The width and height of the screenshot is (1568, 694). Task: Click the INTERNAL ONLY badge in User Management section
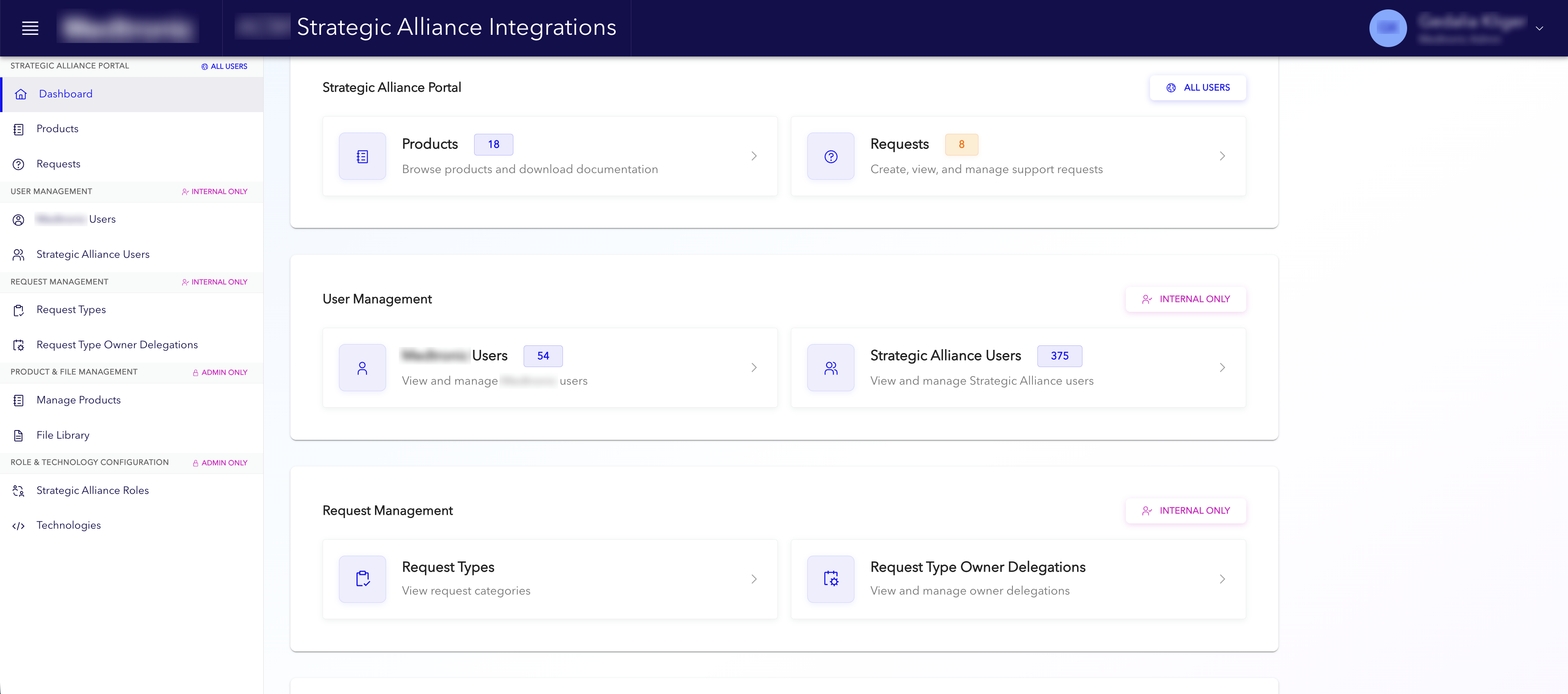[x=1185, y=299]
